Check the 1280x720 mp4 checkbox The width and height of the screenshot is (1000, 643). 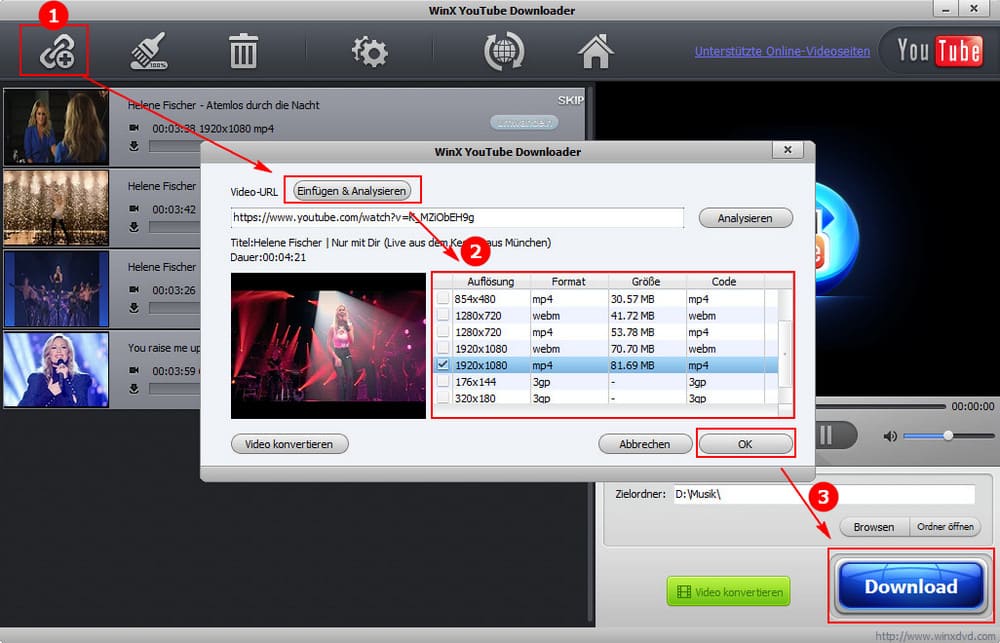pyautogui.click(x=443, y=332)
